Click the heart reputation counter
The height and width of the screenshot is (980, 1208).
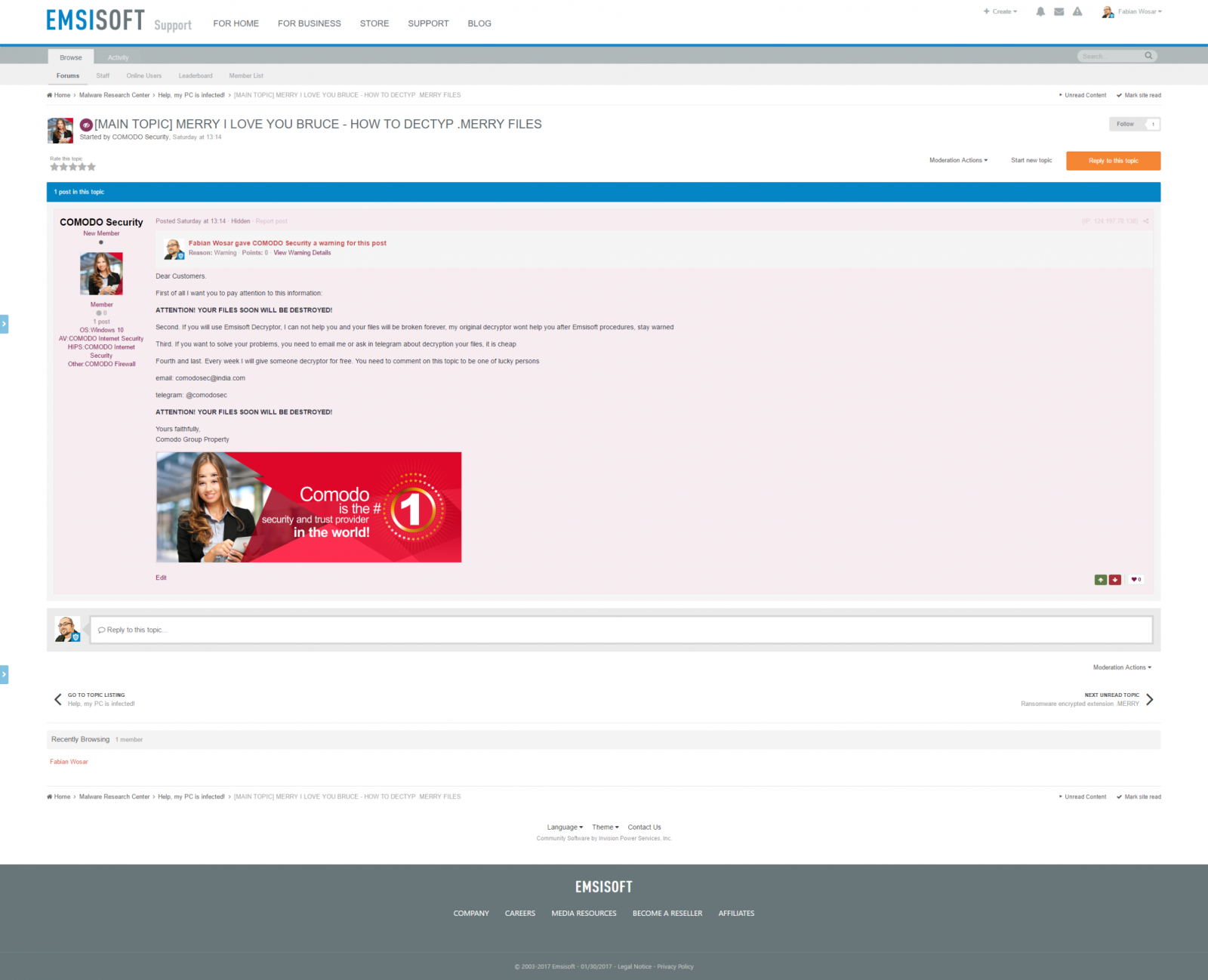coord(1136,579)
